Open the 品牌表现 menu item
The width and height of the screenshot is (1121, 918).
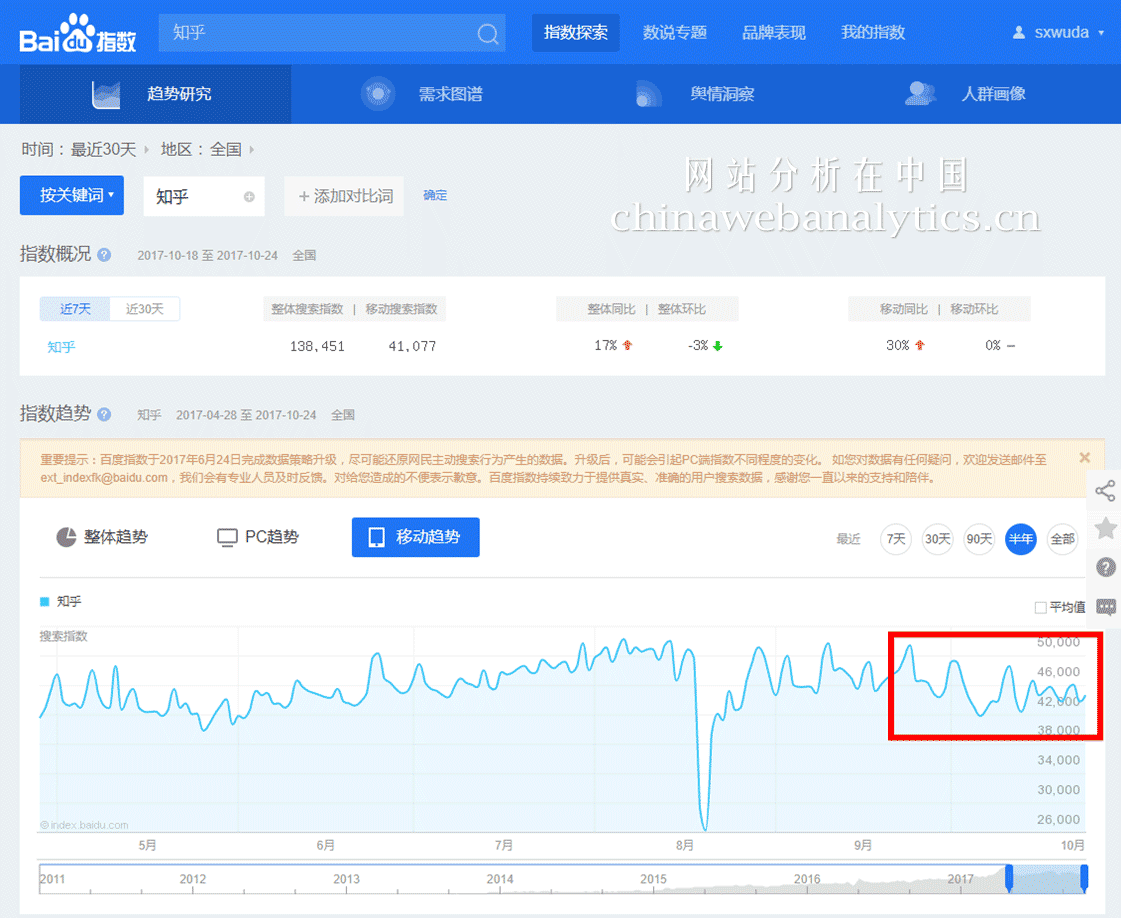(773, 33)
